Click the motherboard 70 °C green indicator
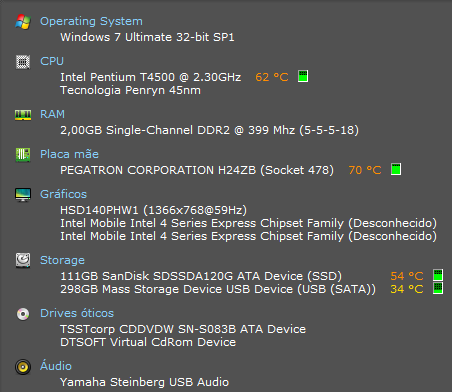Viewport: 452px width, 392px height. point(396,169)
